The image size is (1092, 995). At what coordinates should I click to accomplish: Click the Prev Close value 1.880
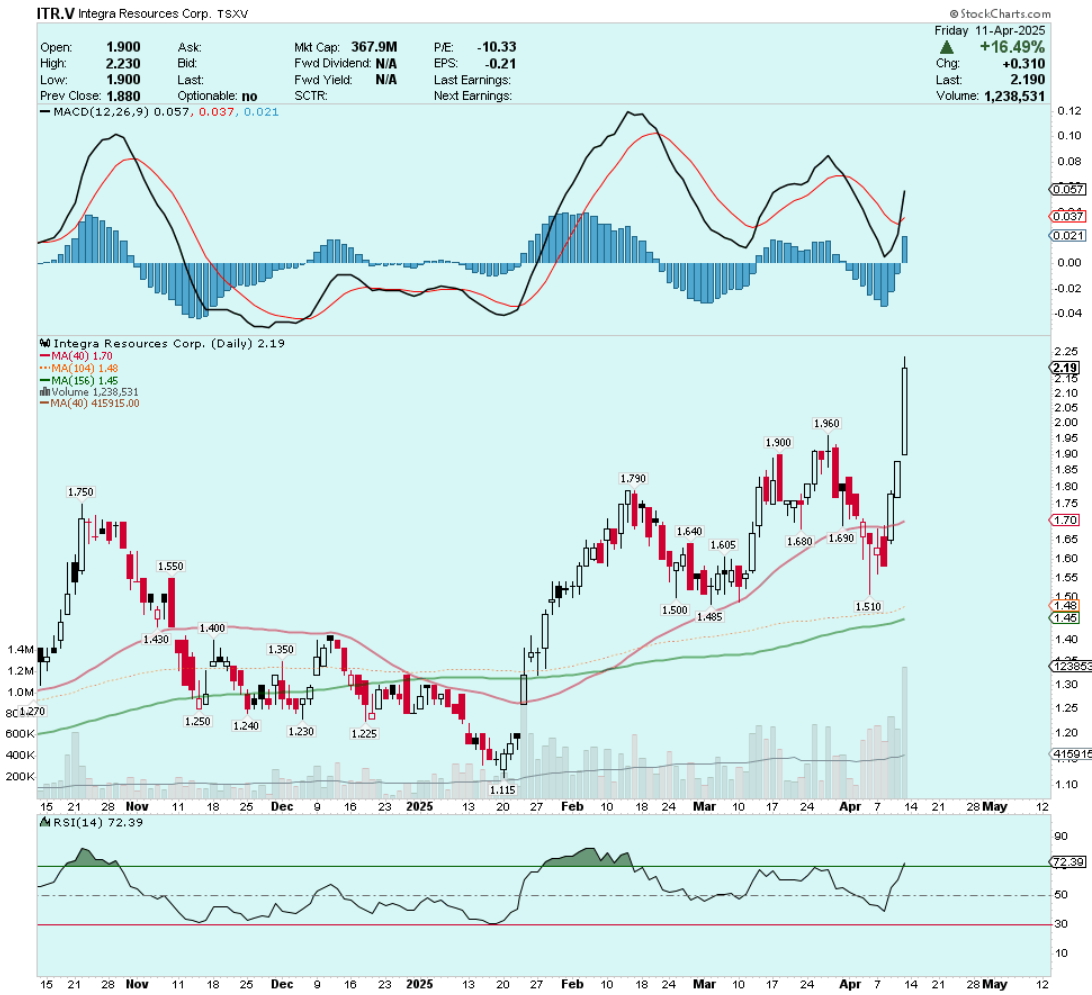(123, 96)
